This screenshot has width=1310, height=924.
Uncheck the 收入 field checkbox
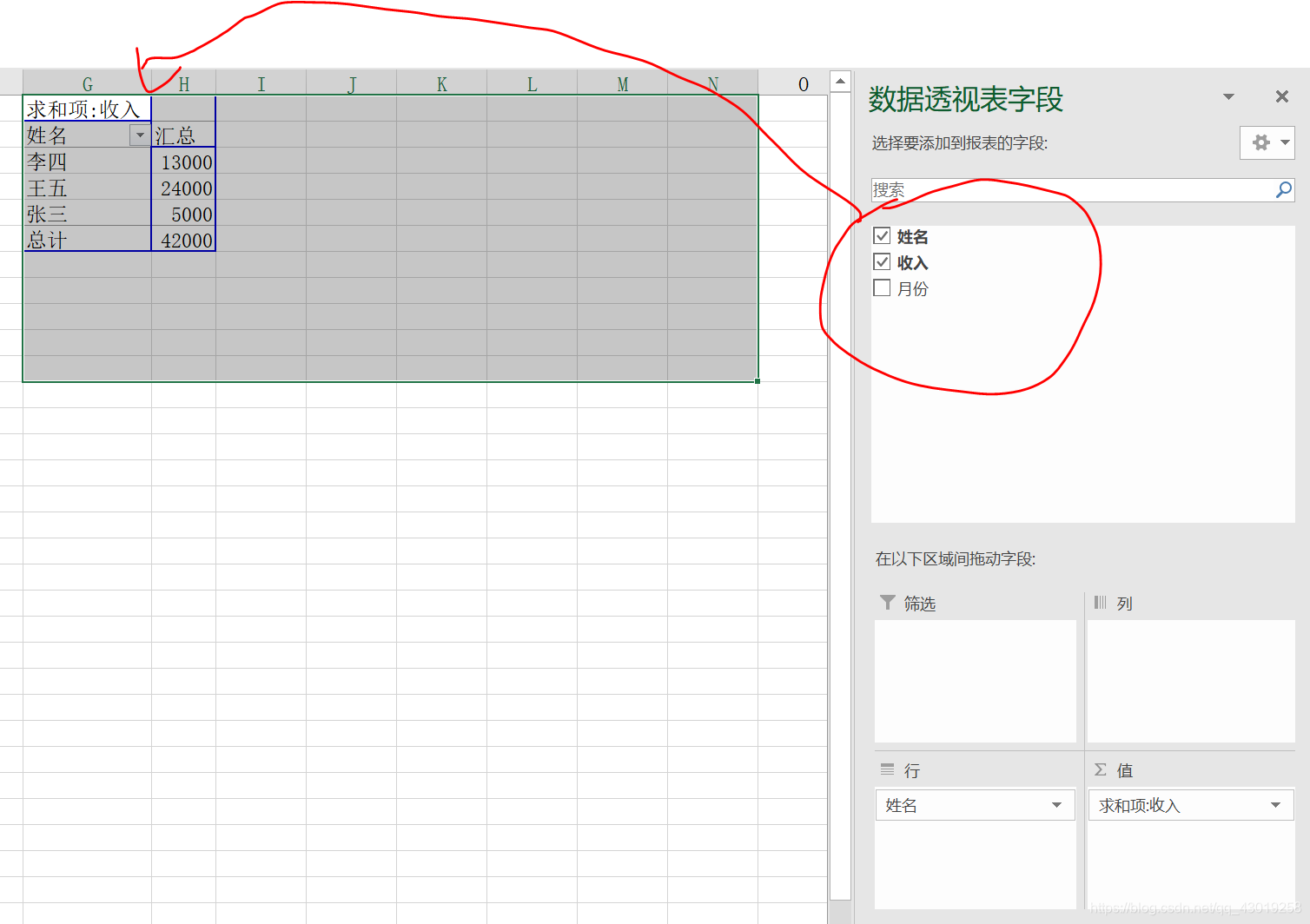point(882,261)
